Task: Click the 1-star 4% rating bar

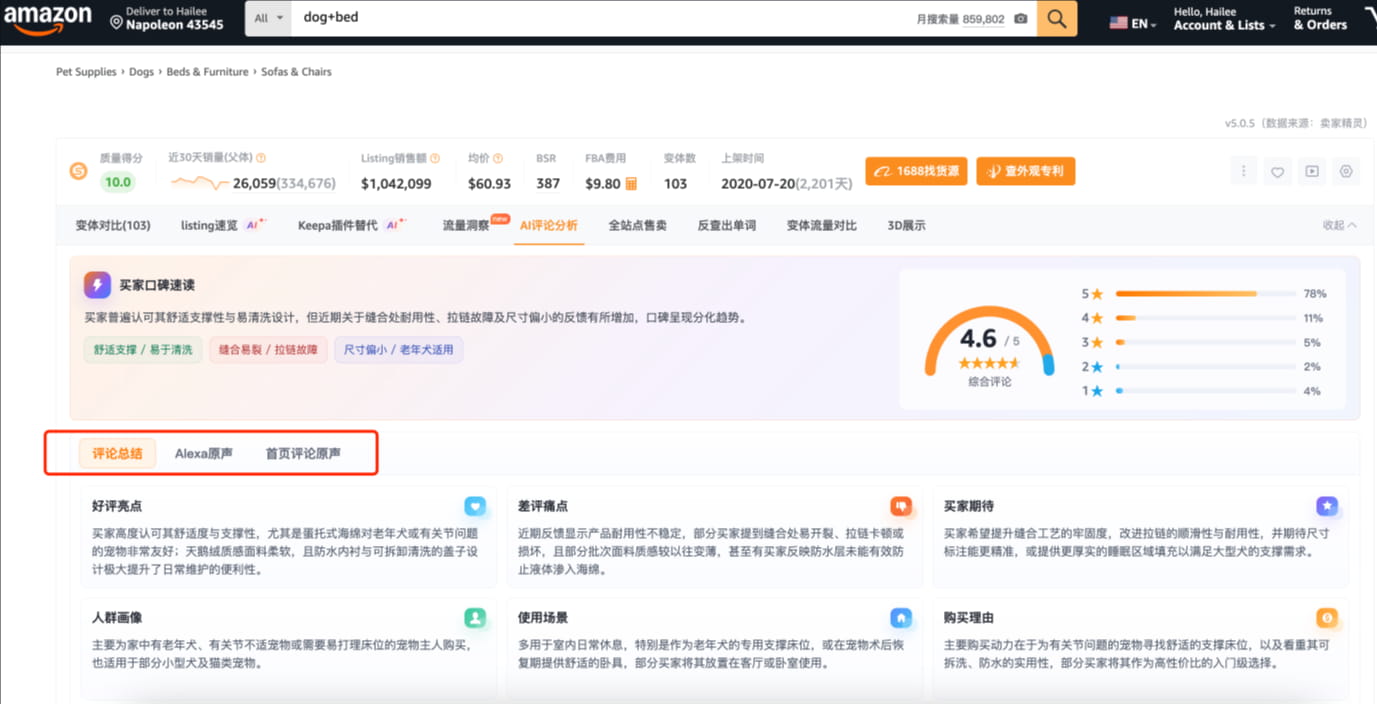Action: (1204, 391)
